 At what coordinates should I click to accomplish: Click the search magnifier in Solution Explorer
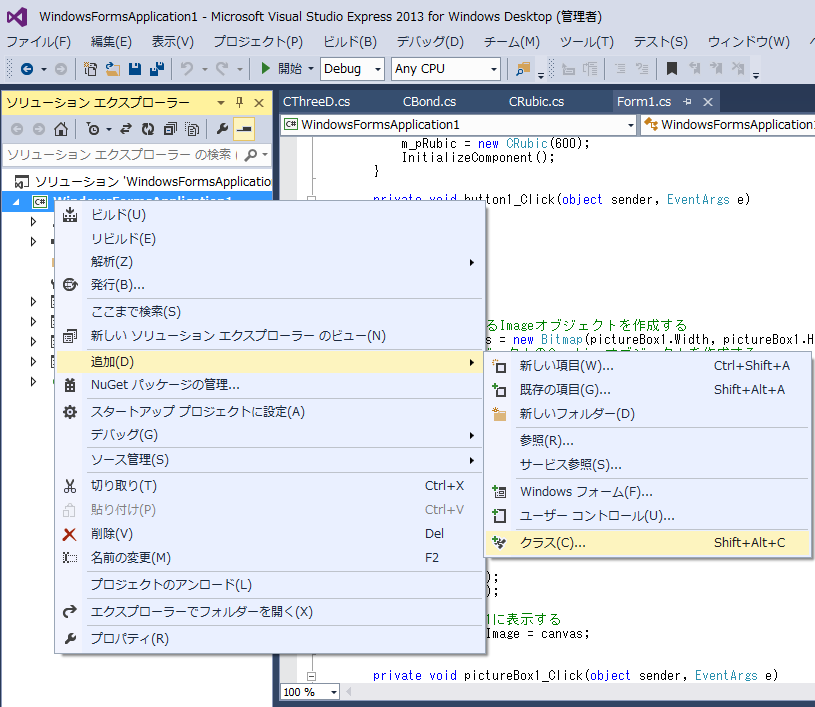(x=251, y=154)
